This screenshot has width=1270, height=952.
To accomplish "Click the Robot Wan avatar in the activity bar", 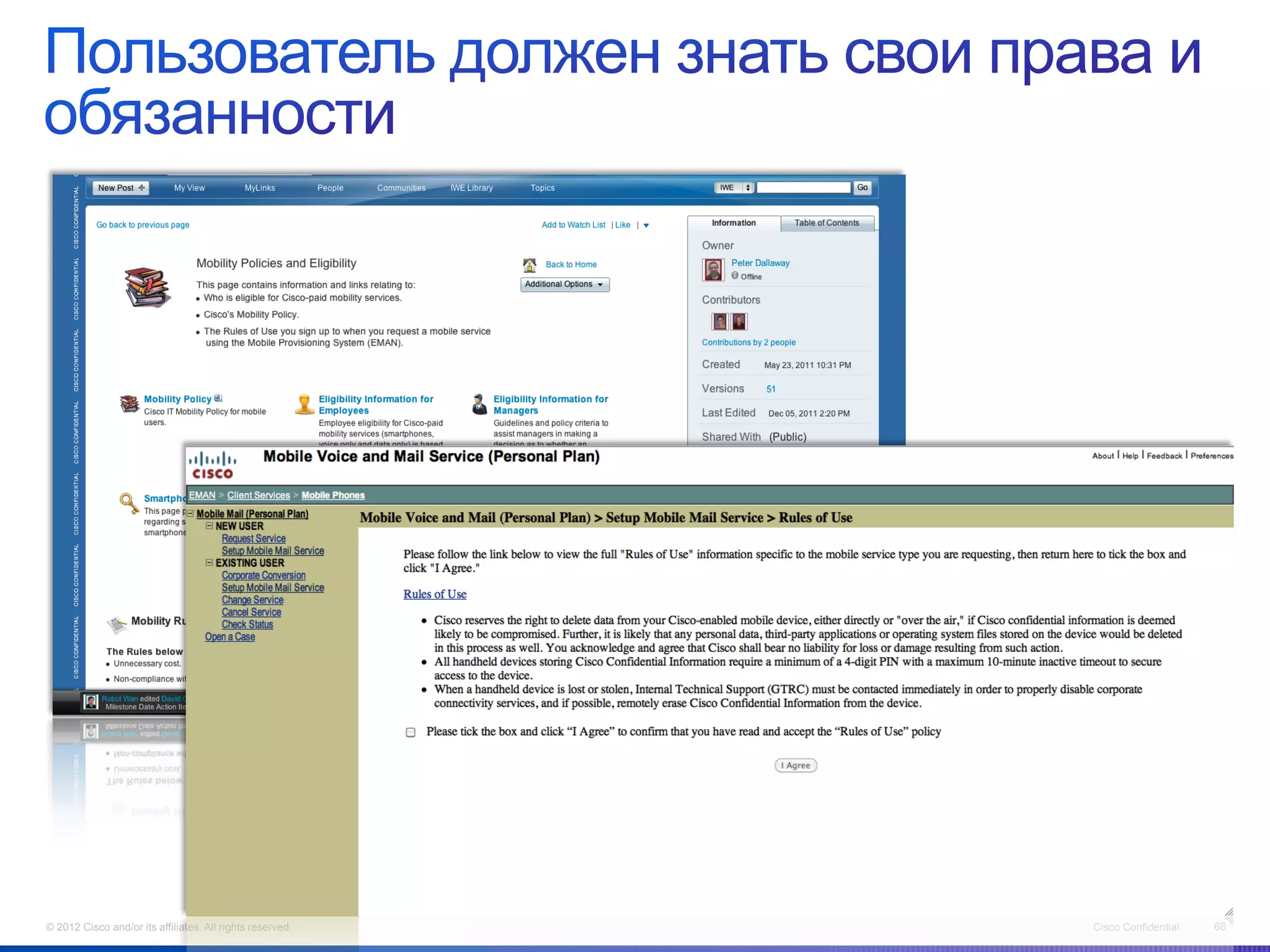I will pyautogui.click(x=91, y=702).
